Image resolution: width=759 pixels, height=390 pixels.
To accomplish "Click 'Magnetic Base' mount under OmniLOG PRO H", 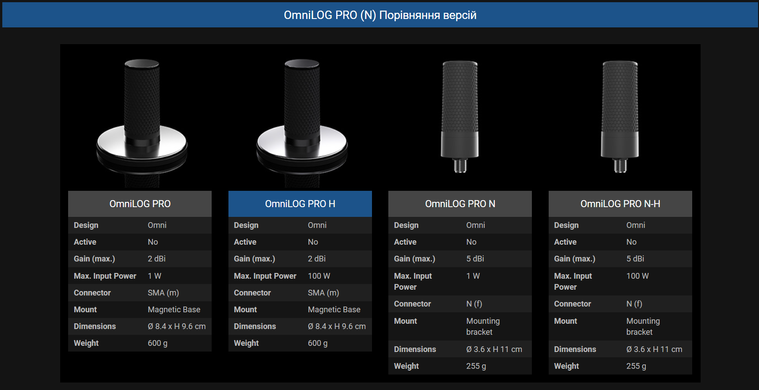I will (x=334, y=310).
